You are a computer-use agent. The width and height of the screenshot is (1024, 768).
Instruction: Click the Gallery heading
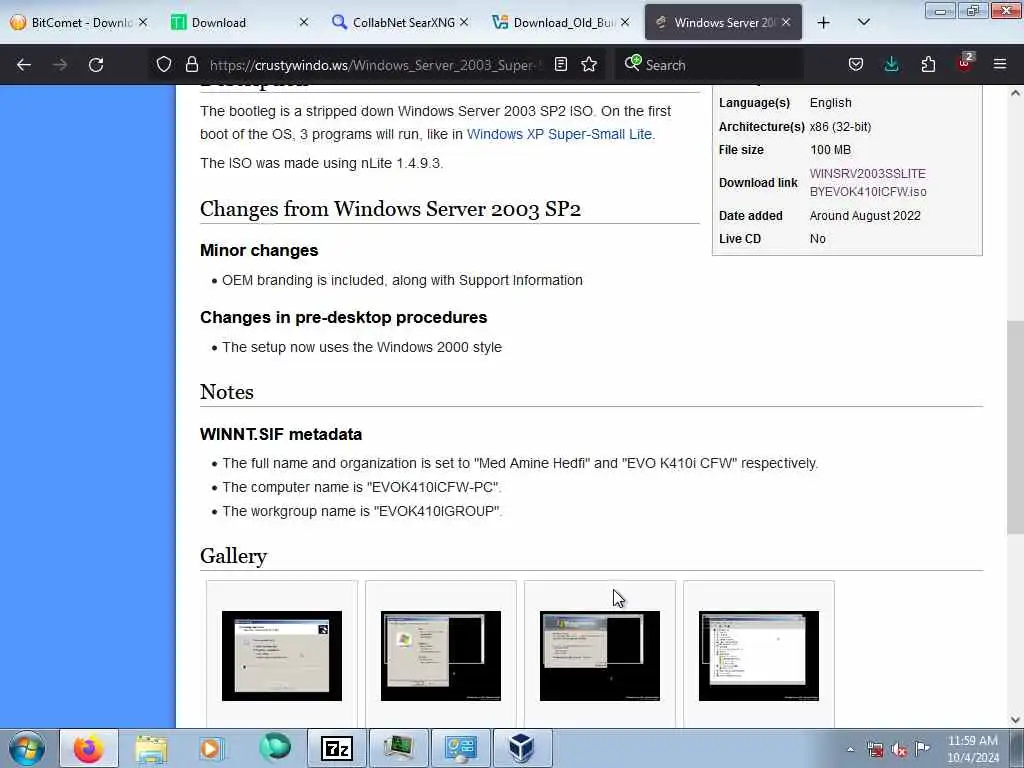click(x=234, y=556)
